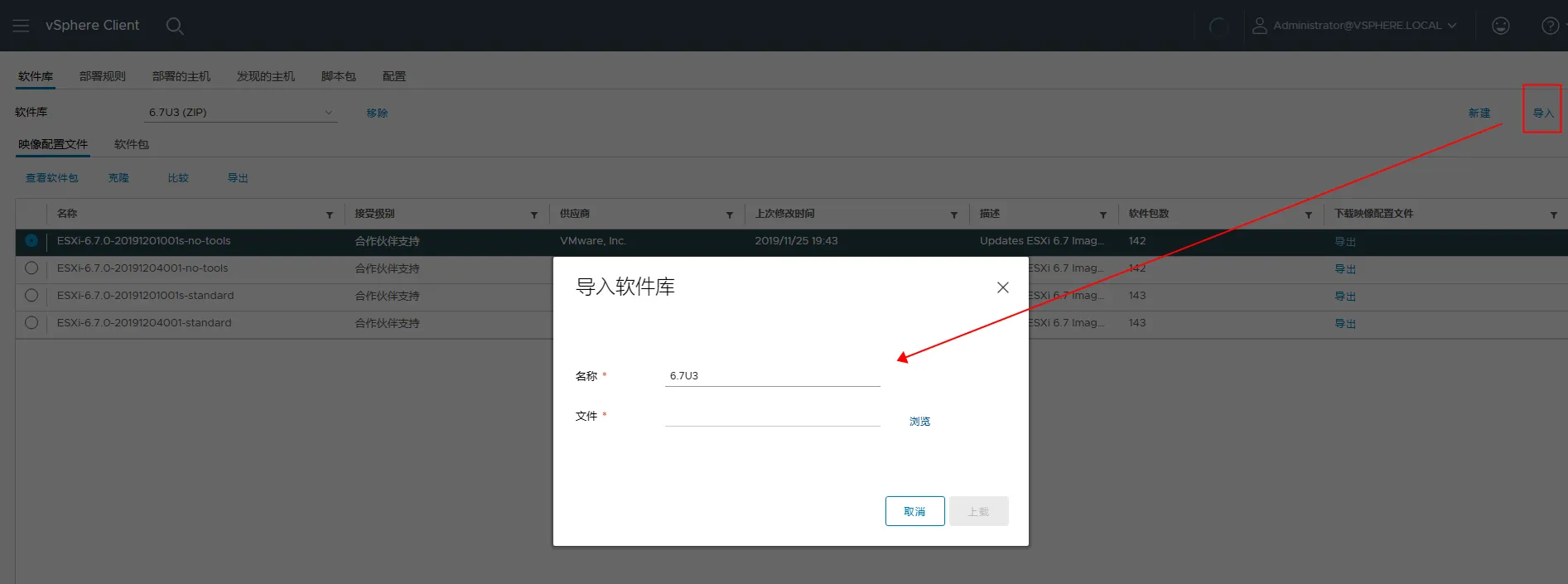The height and width of the screenshot is (584, 1568).
Task: Open the hamburger navigation menu
Action: (x=21, y=26)
